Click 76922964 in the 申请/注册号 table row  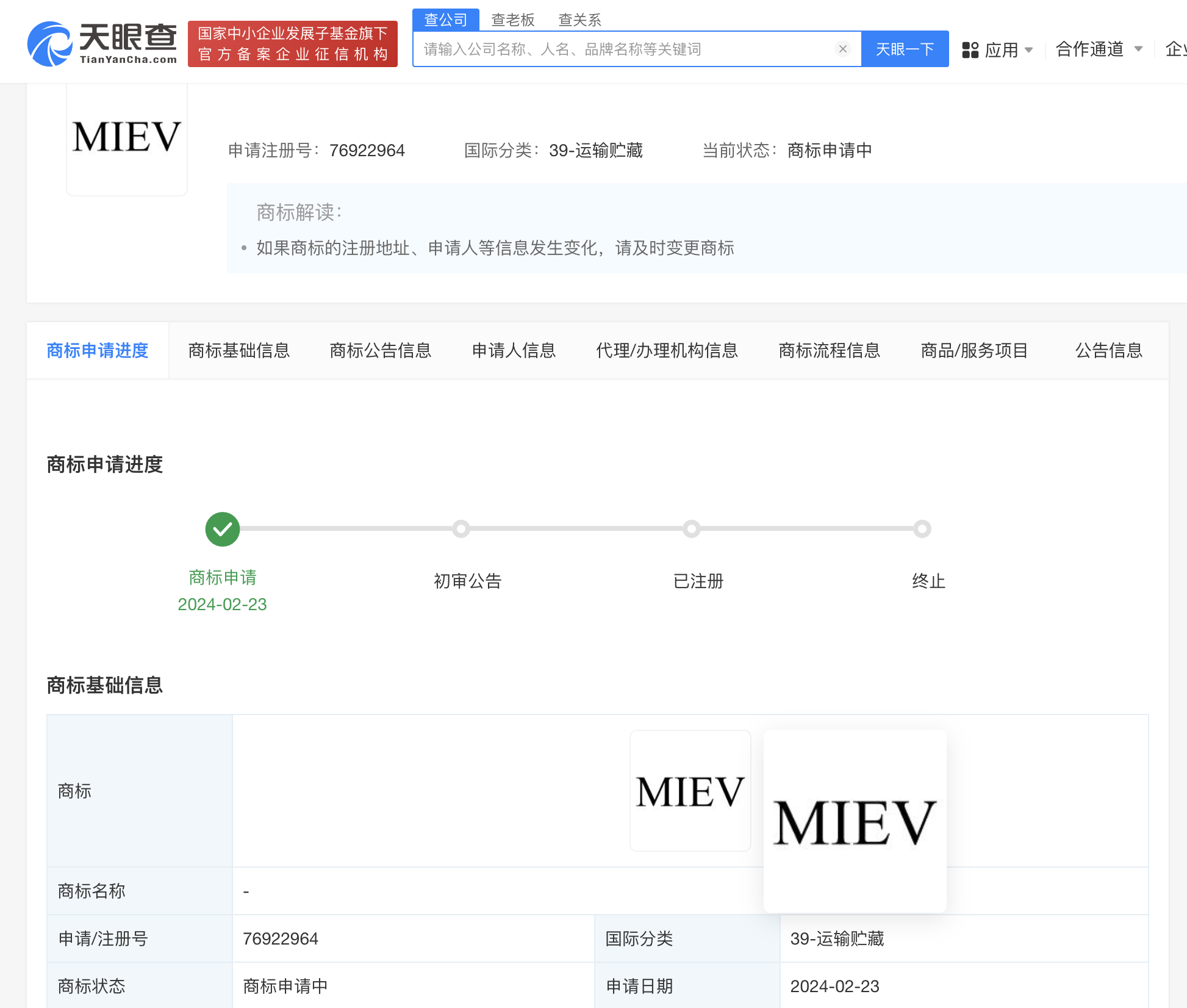pos(281,938)
